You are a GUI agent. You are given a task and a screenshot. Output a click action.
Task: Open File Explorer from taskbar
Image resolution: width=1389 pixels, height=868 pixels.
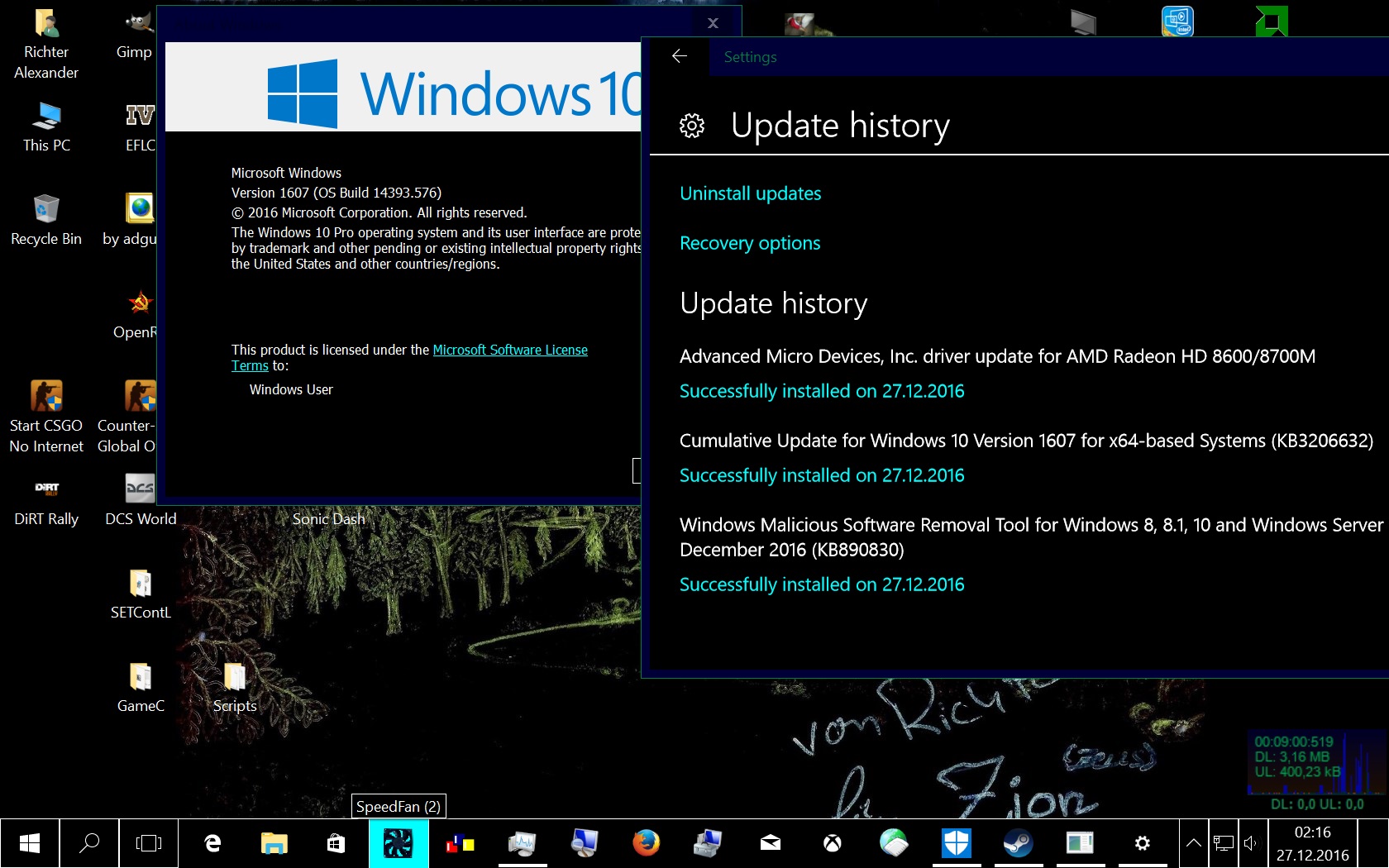coord(274,843)
